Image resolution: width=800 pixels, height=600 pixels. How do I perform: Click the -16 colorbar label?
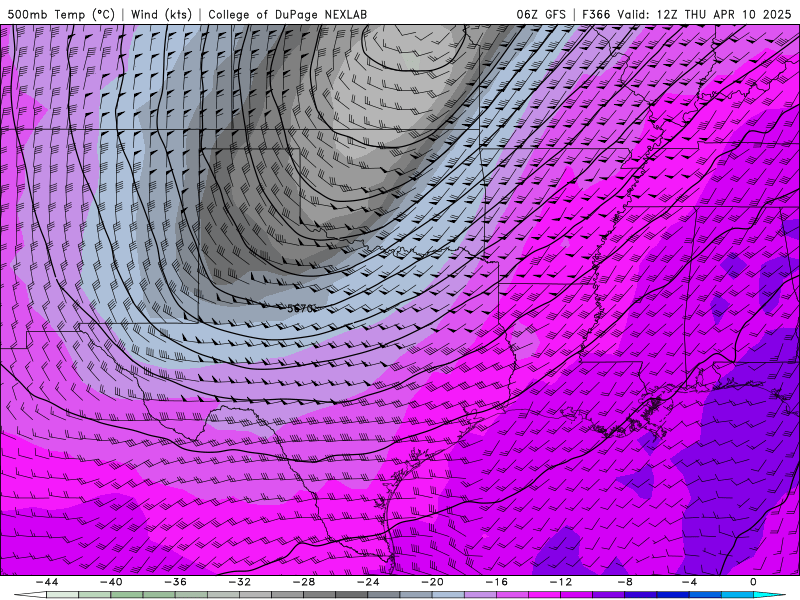pos(497,582)
